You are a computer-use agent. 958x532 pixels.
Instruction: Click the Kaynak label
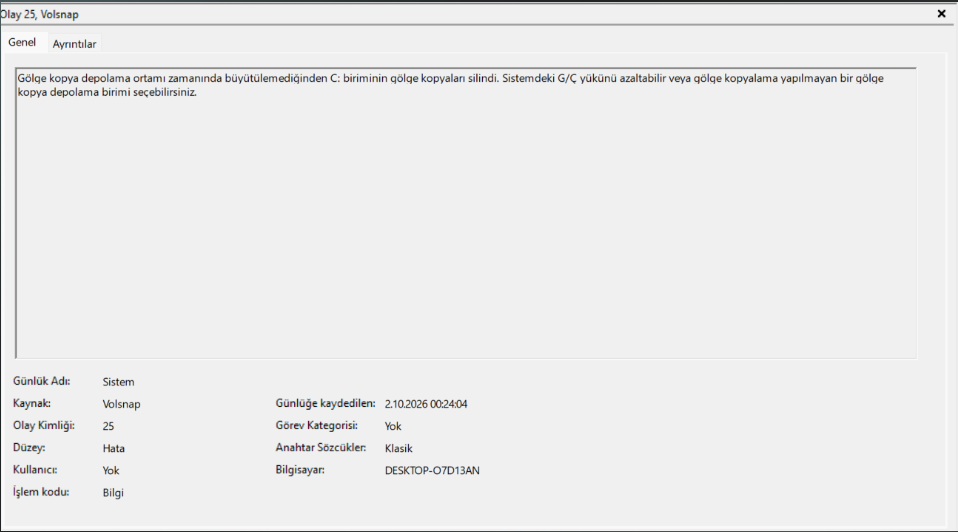(32, 403)
